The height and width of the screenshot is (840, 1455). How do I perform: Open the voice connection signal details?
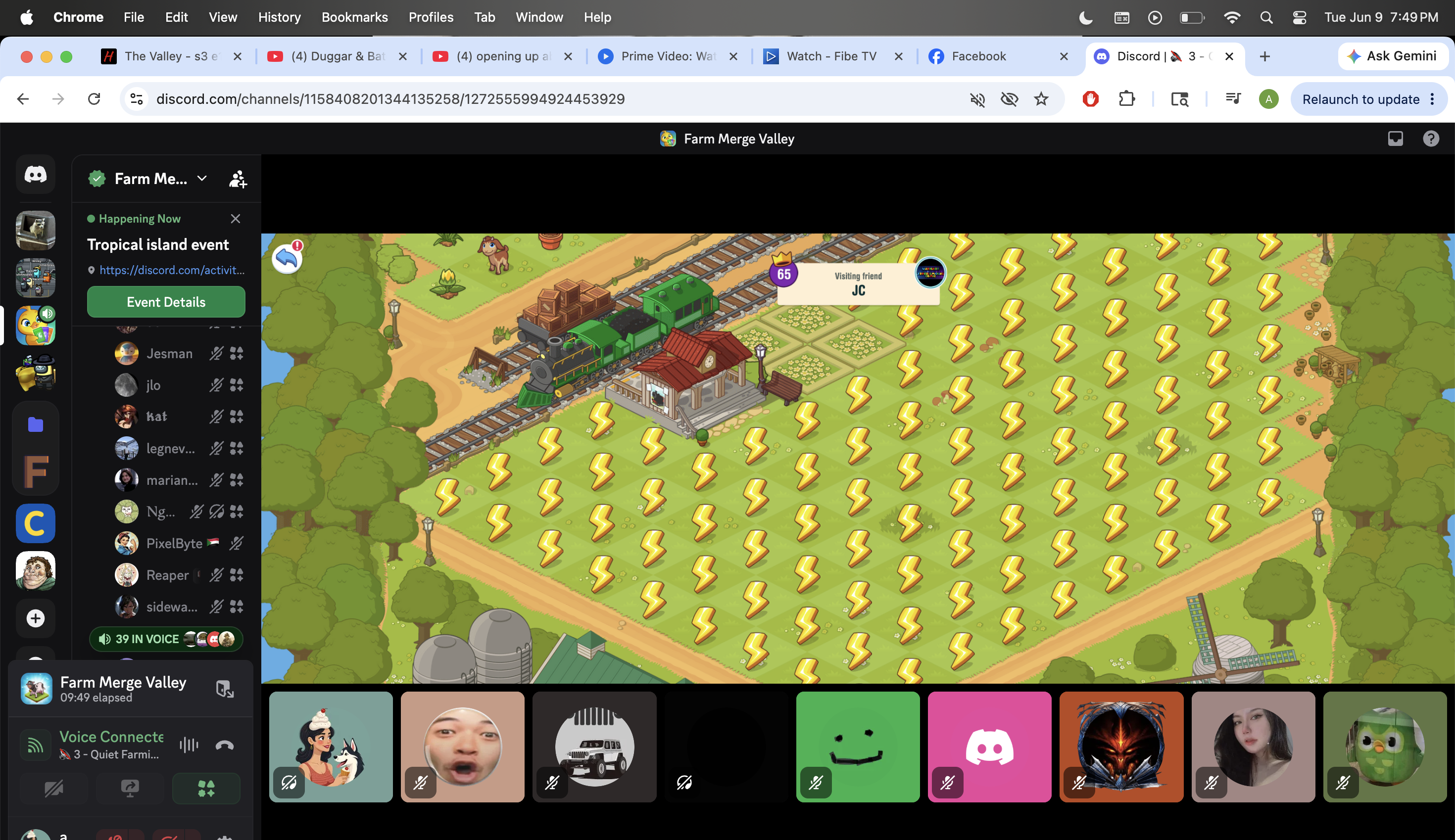tap(35, 745)
